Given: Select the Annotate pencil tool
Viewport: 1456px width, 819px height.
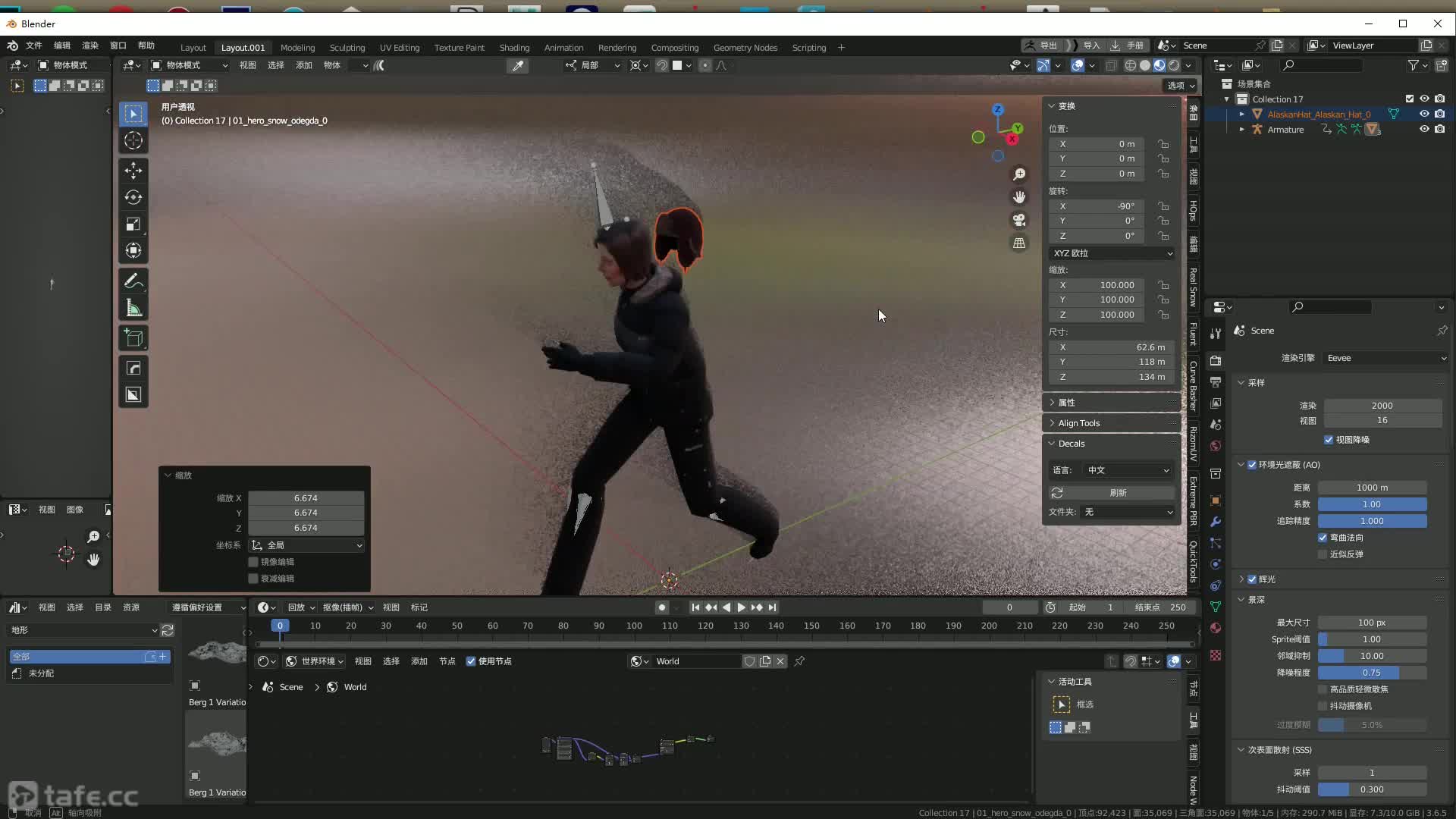Looking at the screenshot, I should pyautogui.click(x=133, y=281).
